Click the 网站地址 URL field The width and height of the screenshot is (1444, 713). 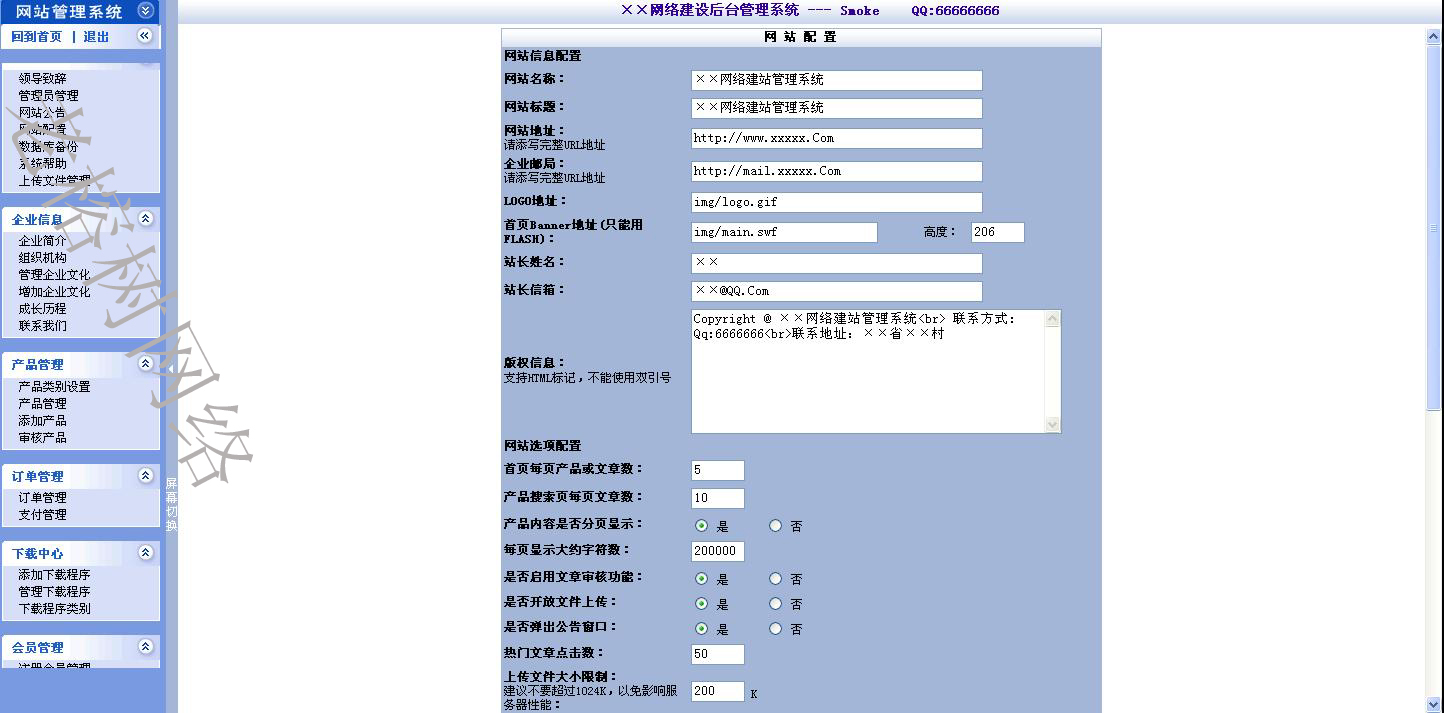836,138
